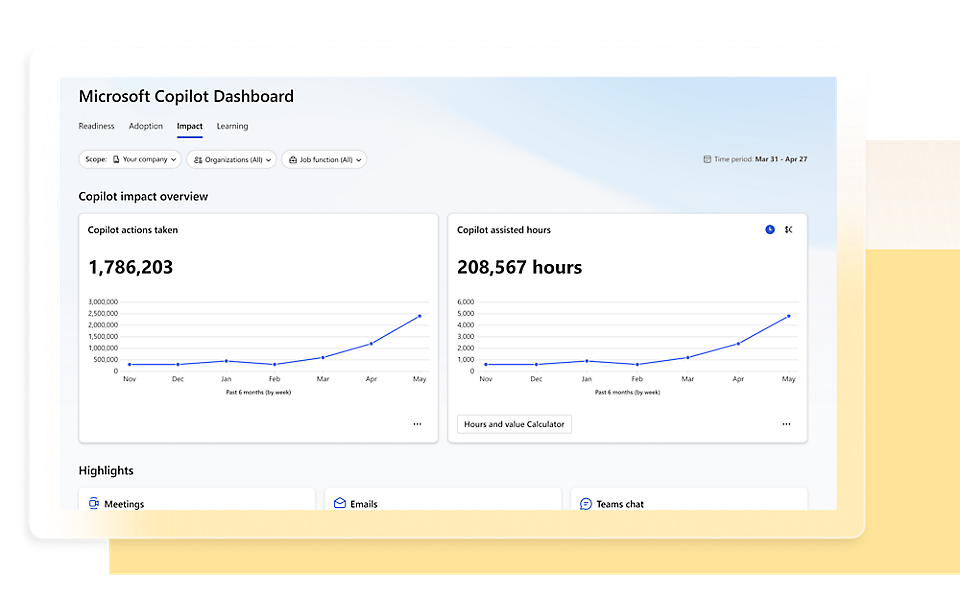Click the job function briefcase icon
The image size is (960, 616).
tap(293, 160)
